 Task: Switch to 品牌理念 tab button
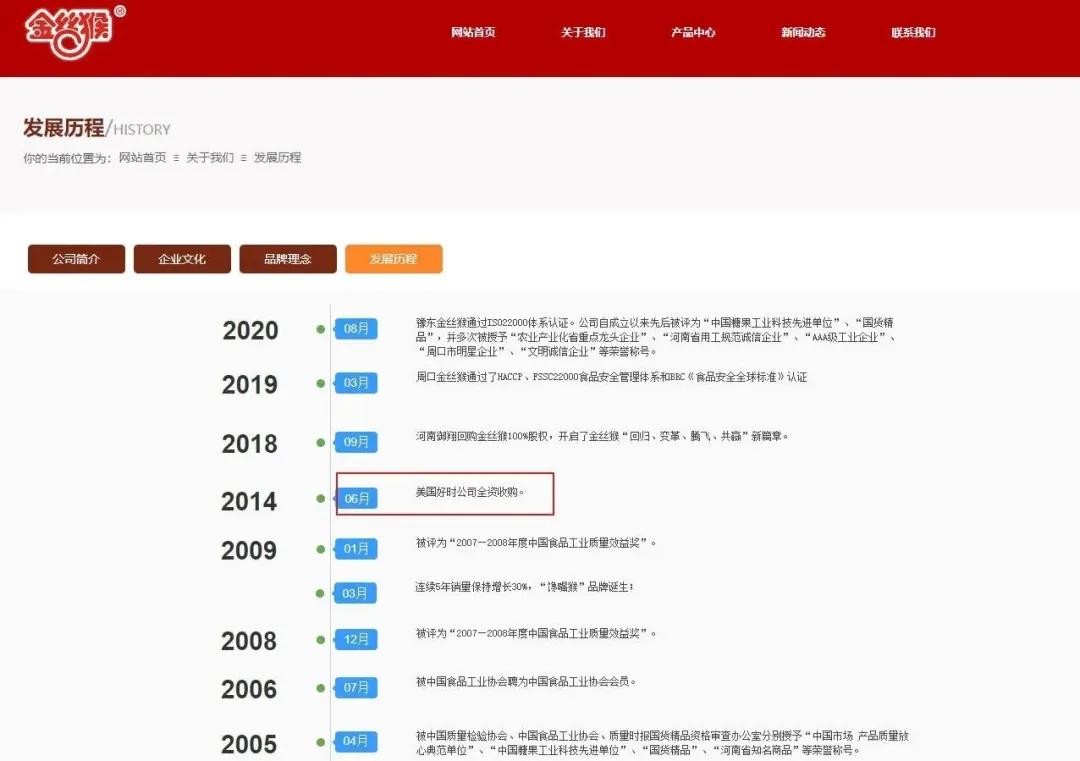point(288,259)
